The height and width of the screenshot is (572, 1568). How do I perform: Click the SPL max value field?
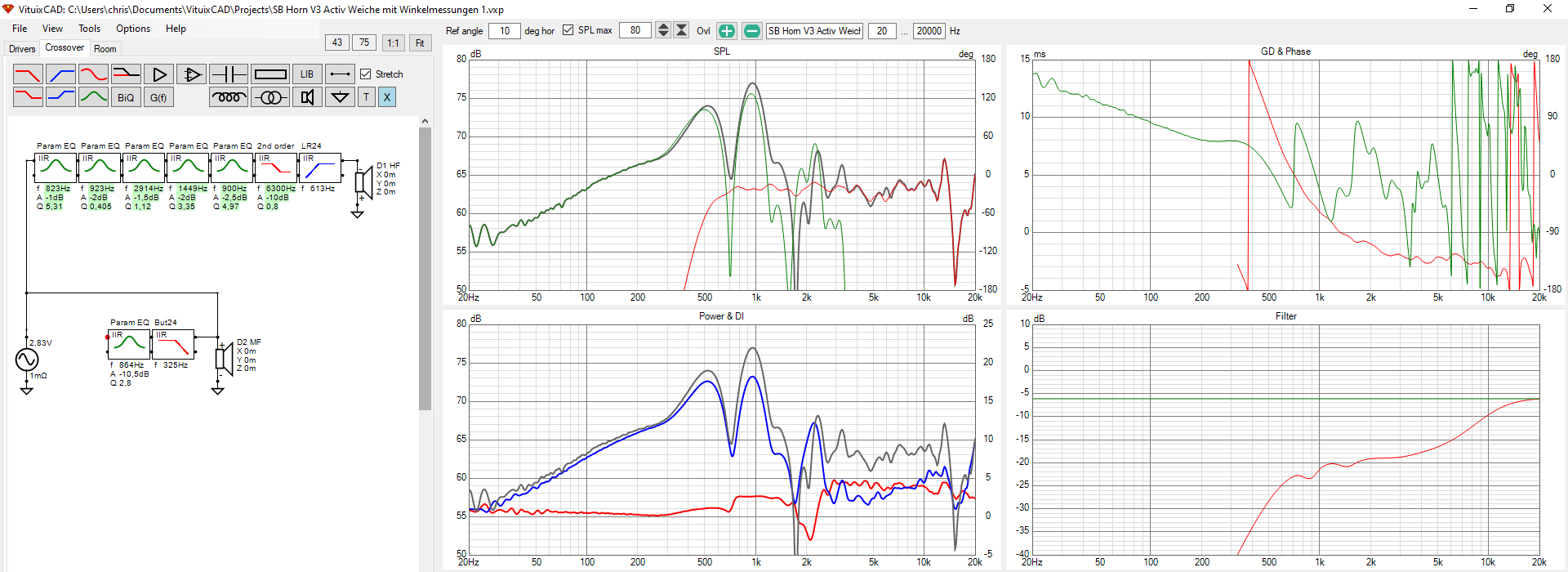tap(635, 31)
